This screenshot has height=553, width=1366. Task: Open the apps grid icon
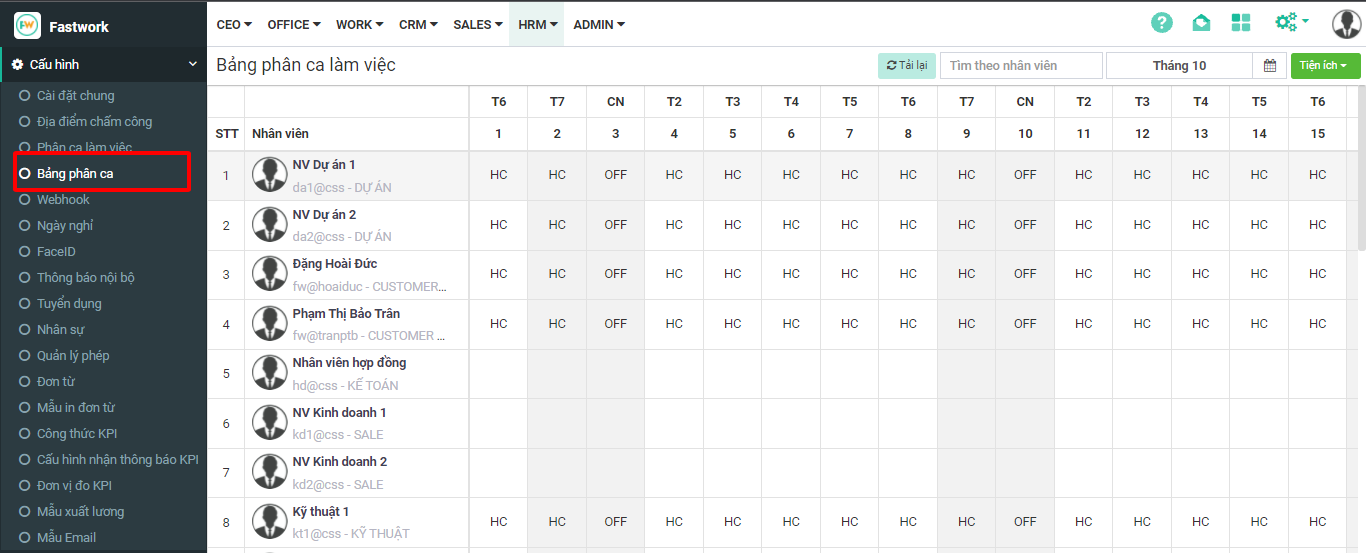click(x=1241, y=23)
